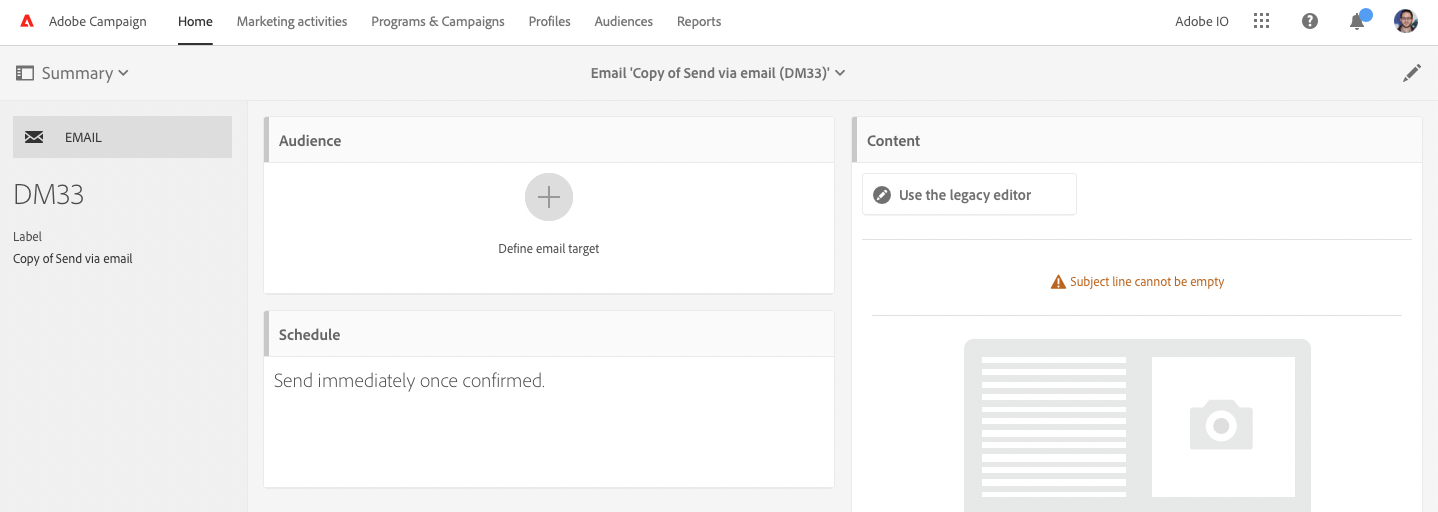Click the Summary panel layout icon
The height and width of the screenshot is (512, 1438).
click(x=25, y=73)
